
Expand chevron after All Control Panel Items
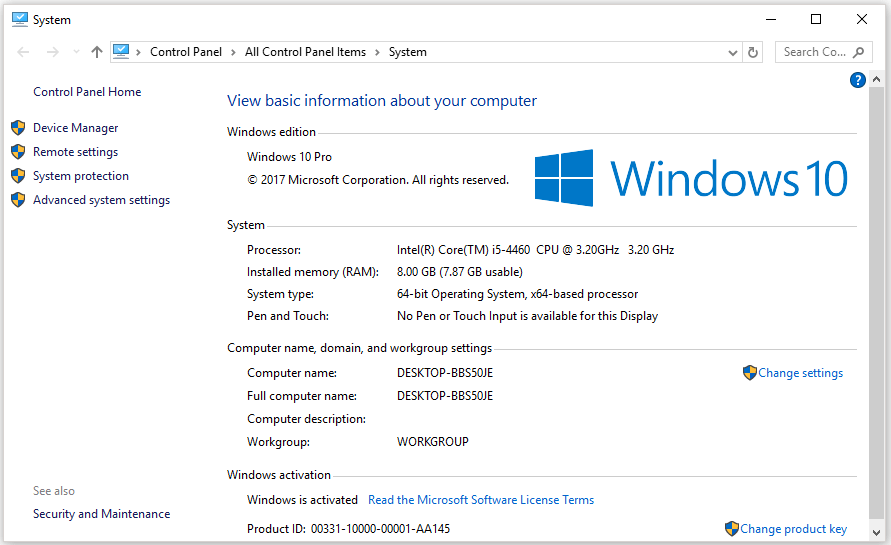pyautogui.click(x=377, y=52)
